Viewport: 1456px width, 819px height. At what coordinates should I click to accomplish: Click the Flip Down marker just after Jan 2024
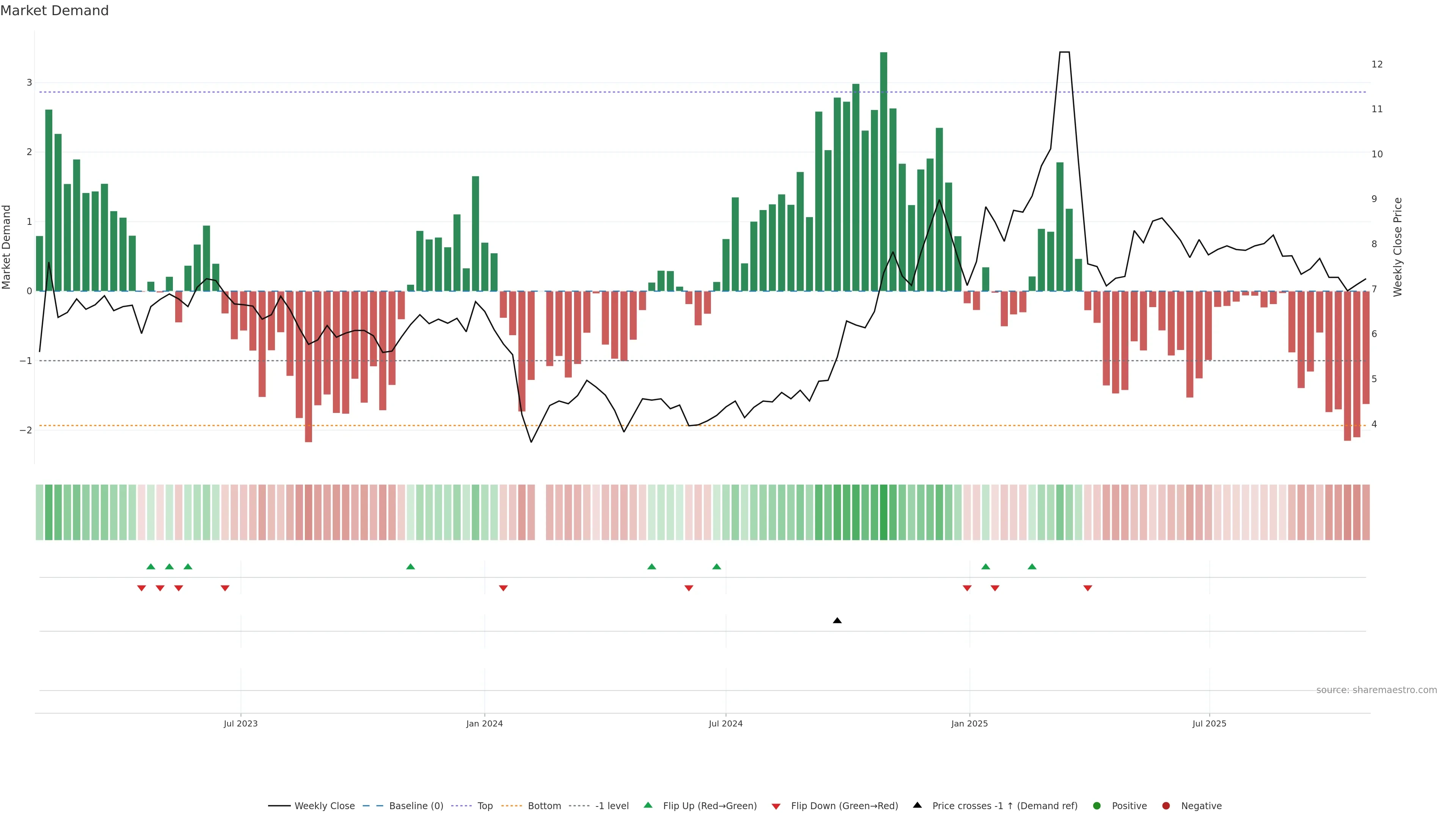tap(503, 588)
